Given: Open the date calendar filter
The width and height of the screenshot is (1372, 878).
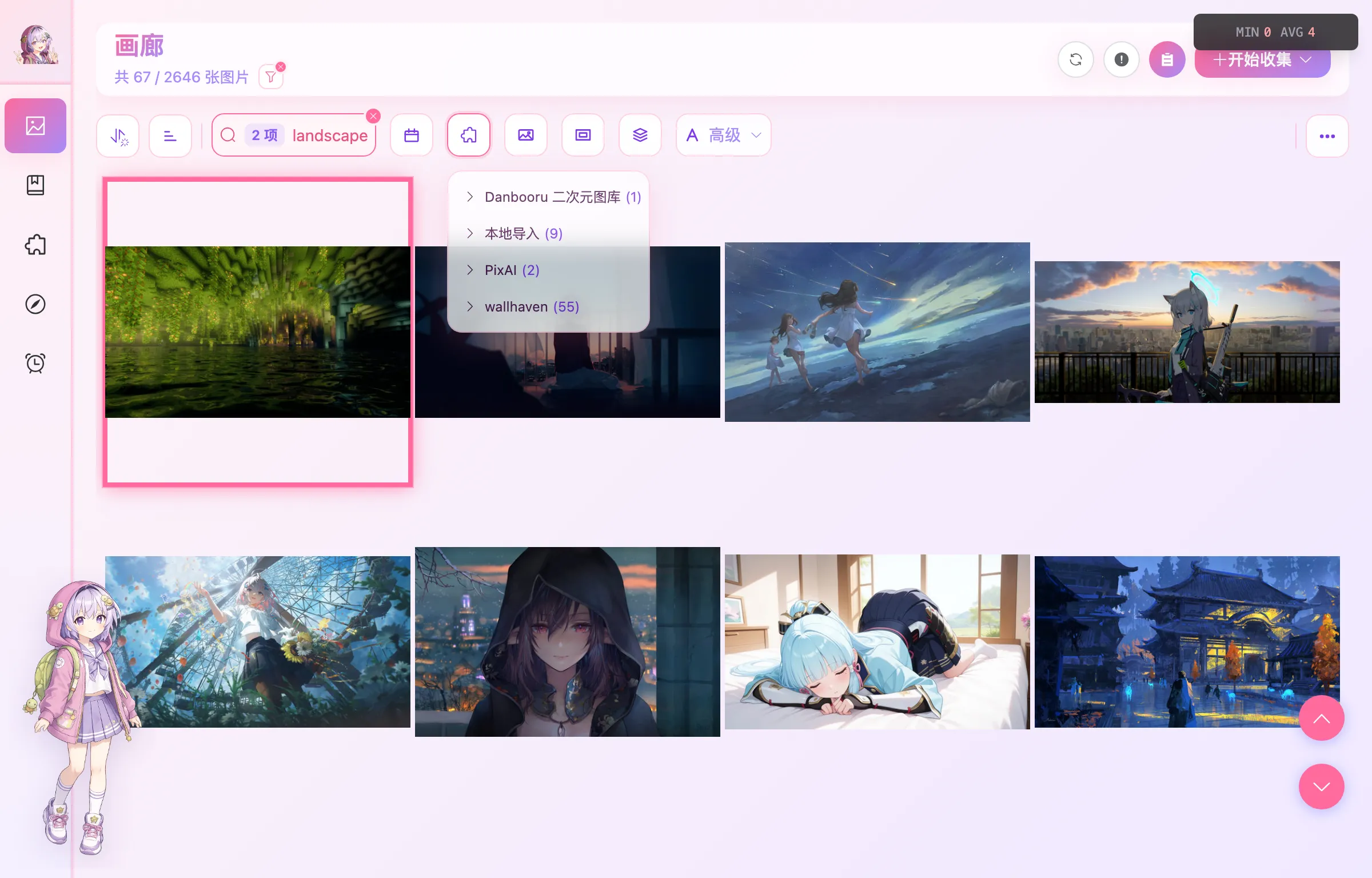Looking at the screenshot, I should pos(412,135).
